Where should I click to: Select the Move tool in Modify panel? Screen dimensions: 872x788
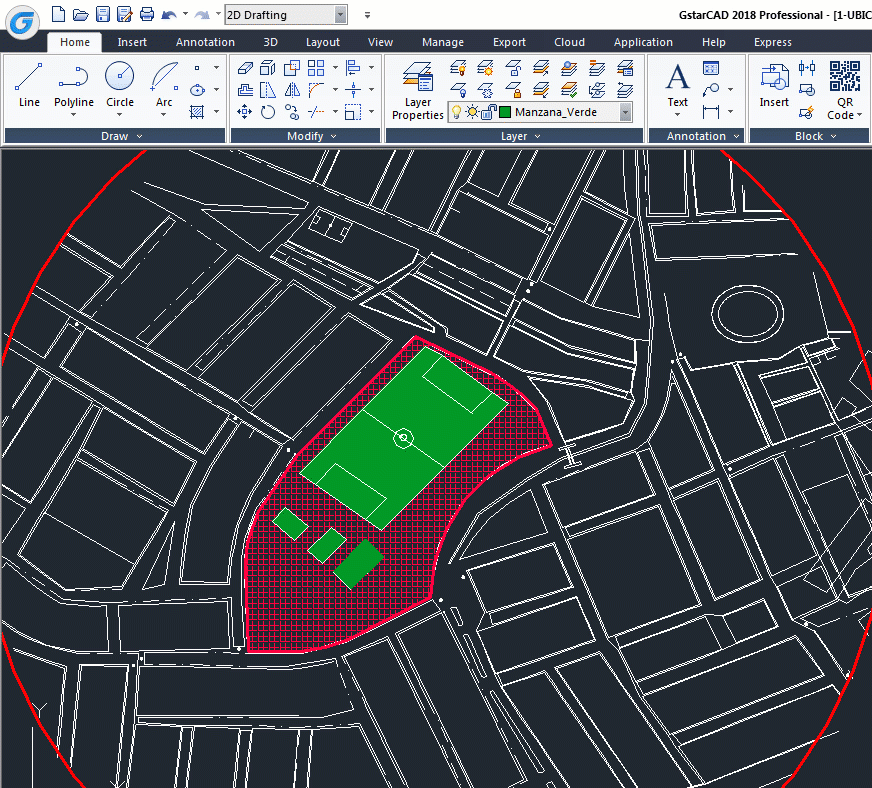pyautogui.click(x=244, y=112)
